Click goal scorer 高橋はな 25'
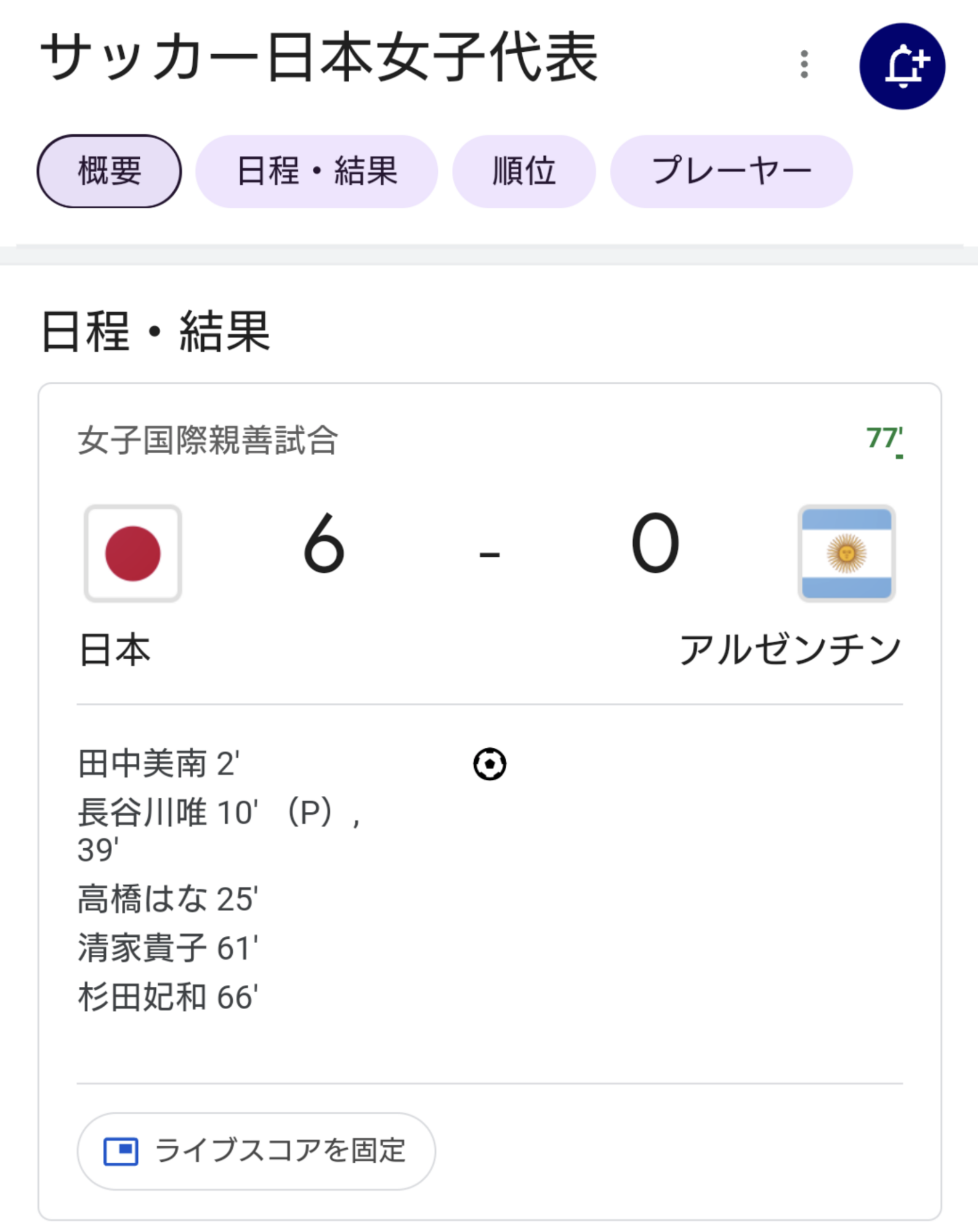Screen dimensions: 978x1232 coord(168,899)
